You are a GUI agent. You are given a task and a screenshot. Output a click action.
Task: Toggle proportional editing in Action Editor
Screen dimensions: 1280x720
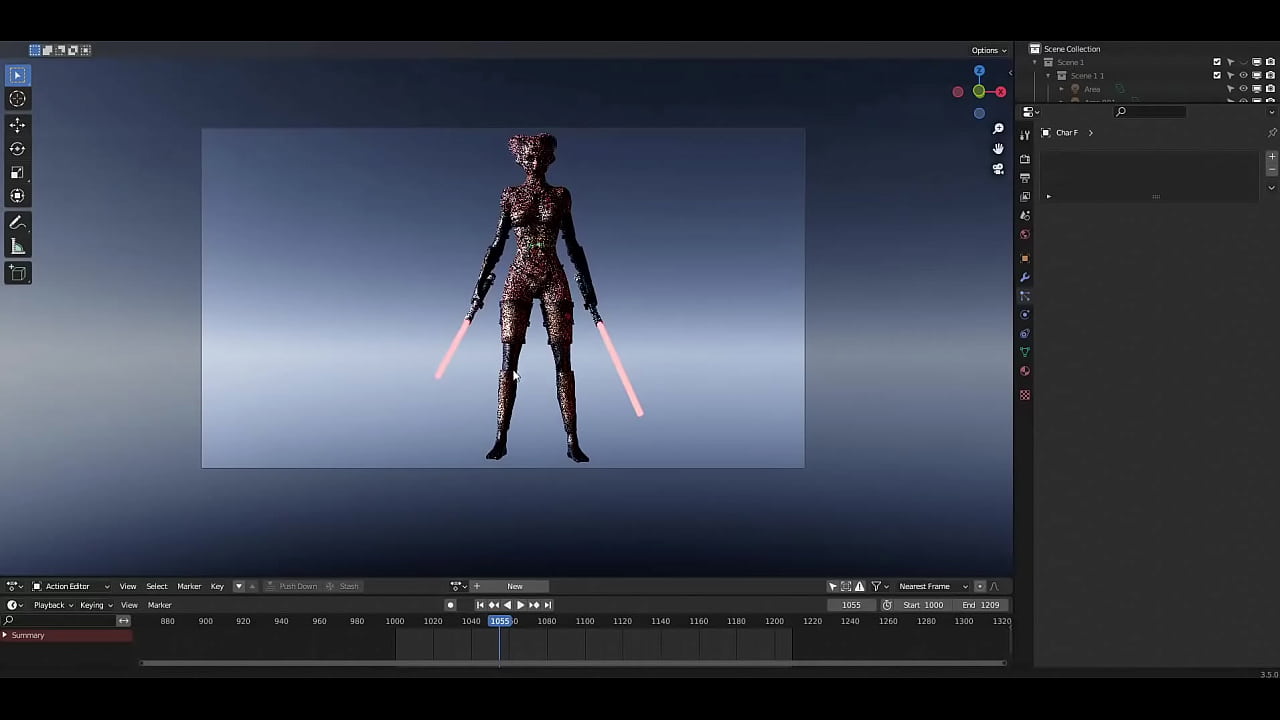click(979, 587)
